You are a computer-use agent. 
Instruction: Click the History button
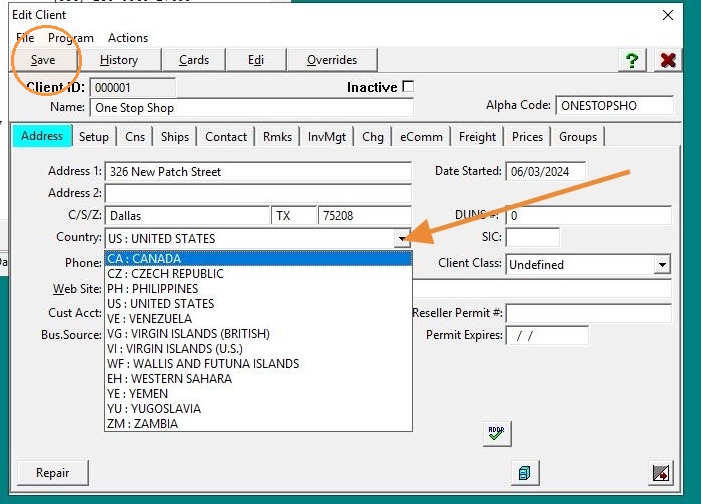(119, 60)
